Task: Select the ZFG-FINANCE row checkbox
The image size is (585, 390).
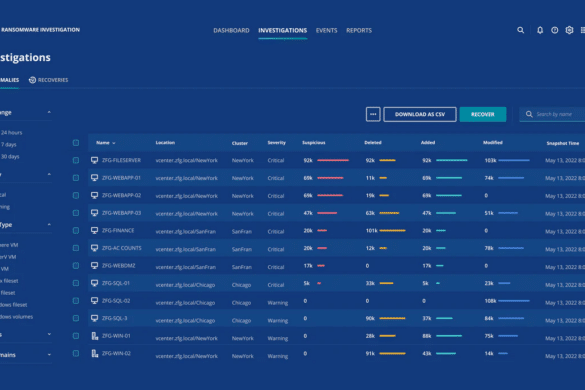Action: tap(76, 231)
